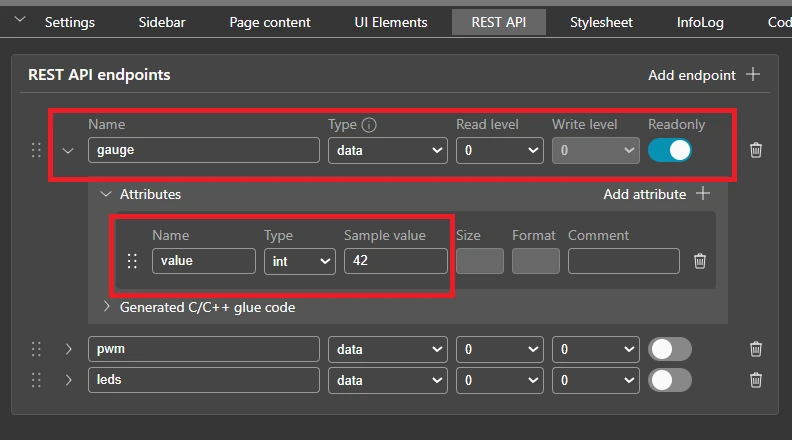Screen dimensions: 792x440
Task: Remove the leds endpoint via trash icon
Action: coord(756,380)
